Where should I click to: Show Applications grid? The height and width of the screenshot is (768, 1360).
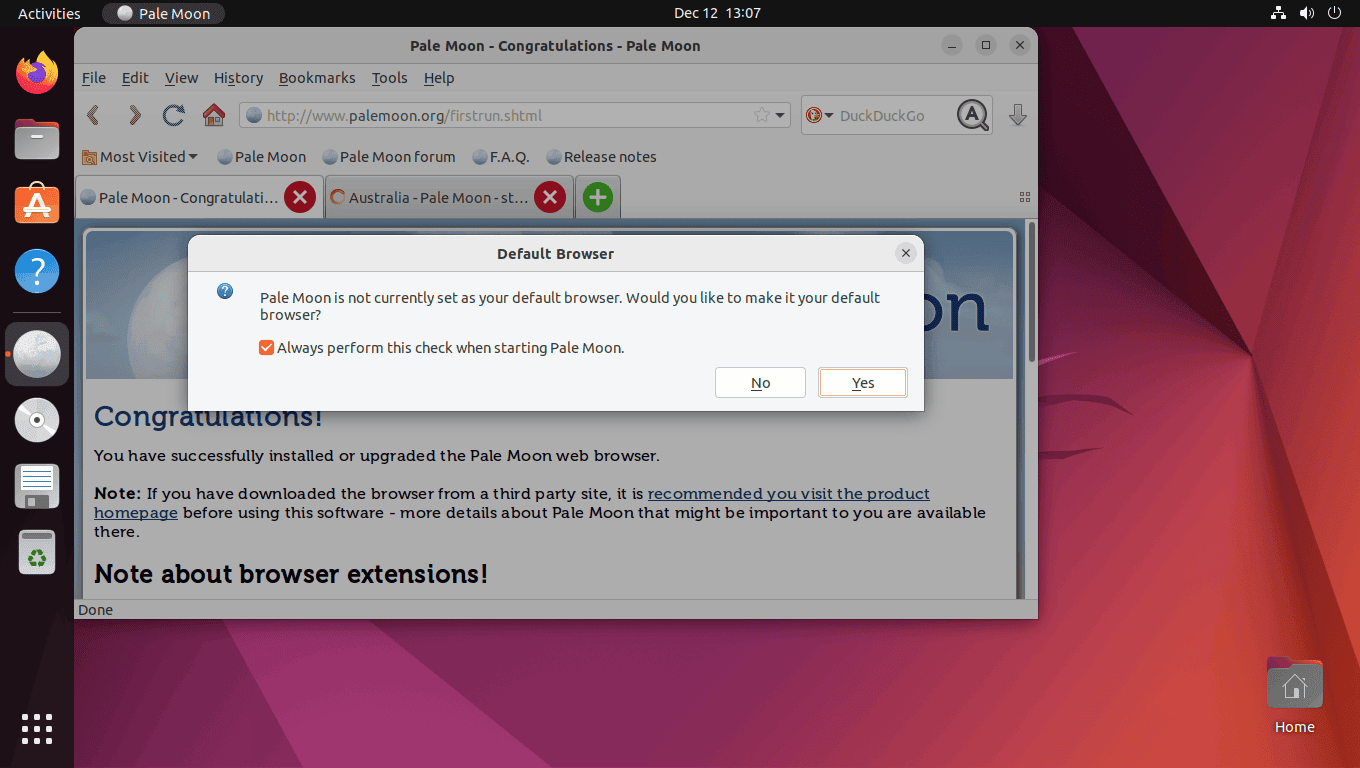point(37,729)
